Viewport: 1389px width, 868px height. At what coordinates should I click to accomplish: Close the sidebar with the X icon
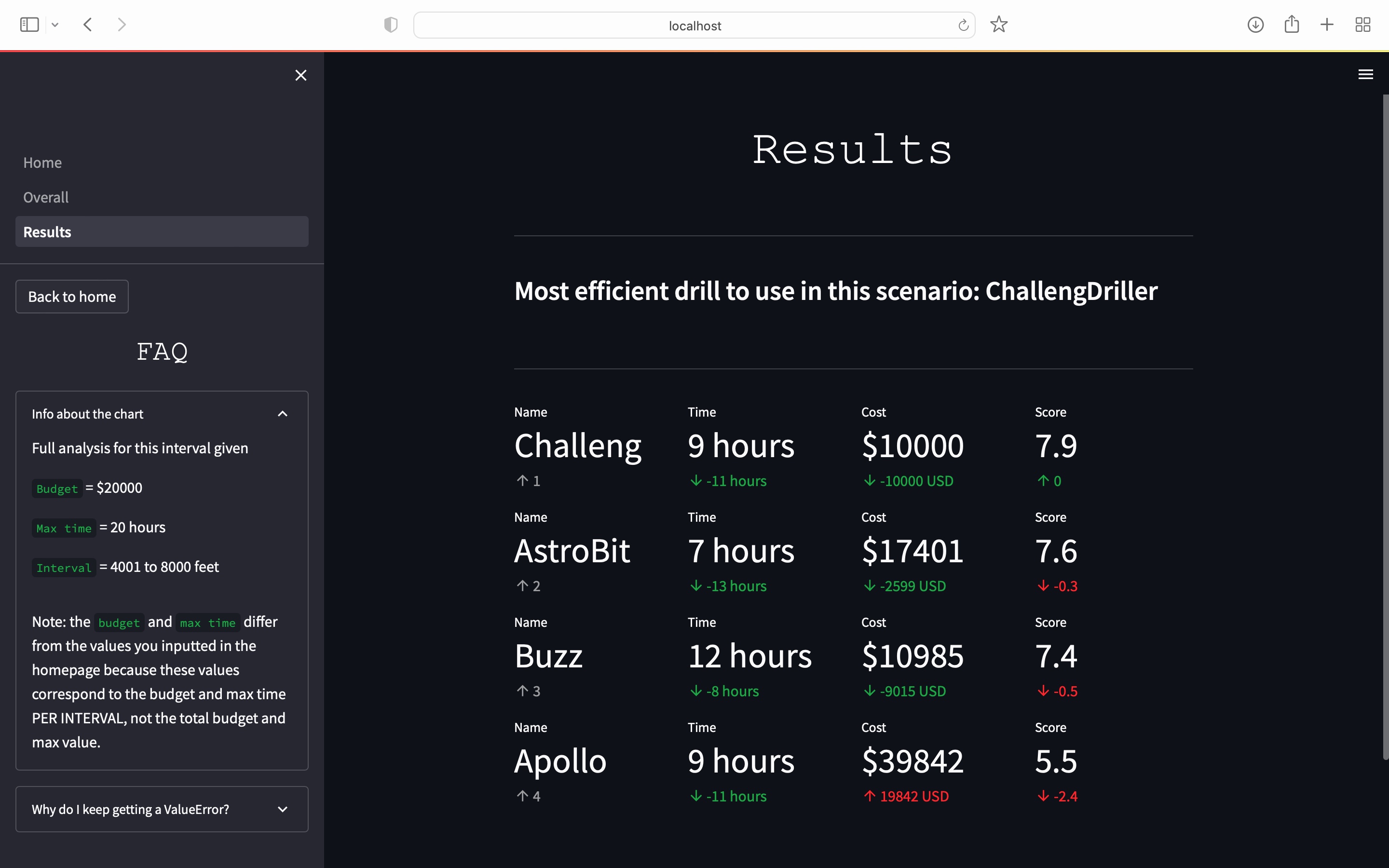(301, 75)
